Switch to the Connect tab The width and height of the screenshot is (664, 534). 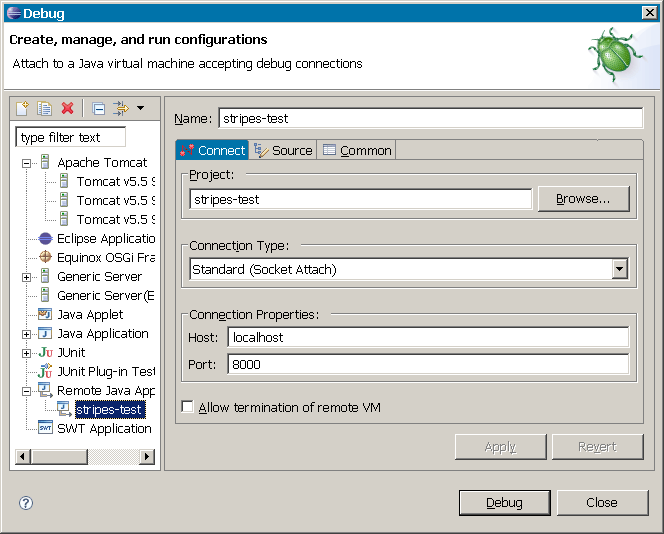tap(212, 150)
